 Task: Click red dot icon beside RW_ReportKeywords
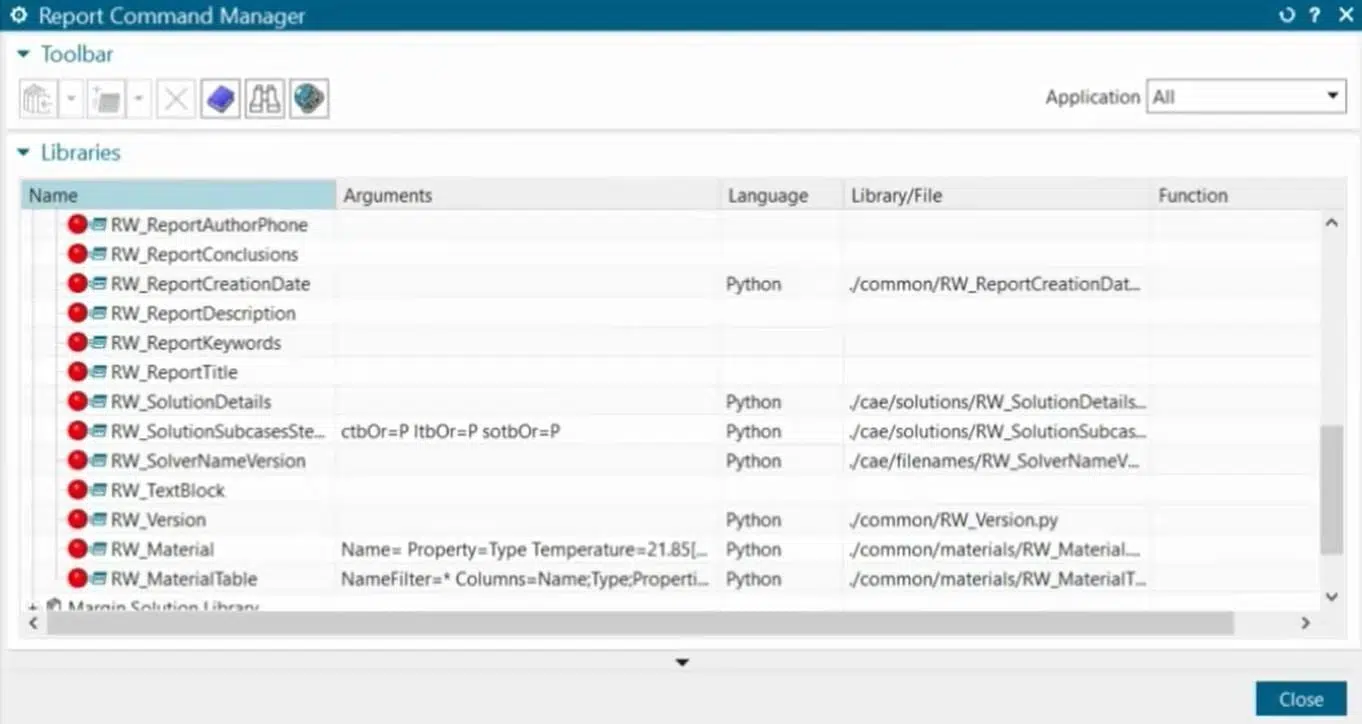pyautogui.click(x=77, y=343)
